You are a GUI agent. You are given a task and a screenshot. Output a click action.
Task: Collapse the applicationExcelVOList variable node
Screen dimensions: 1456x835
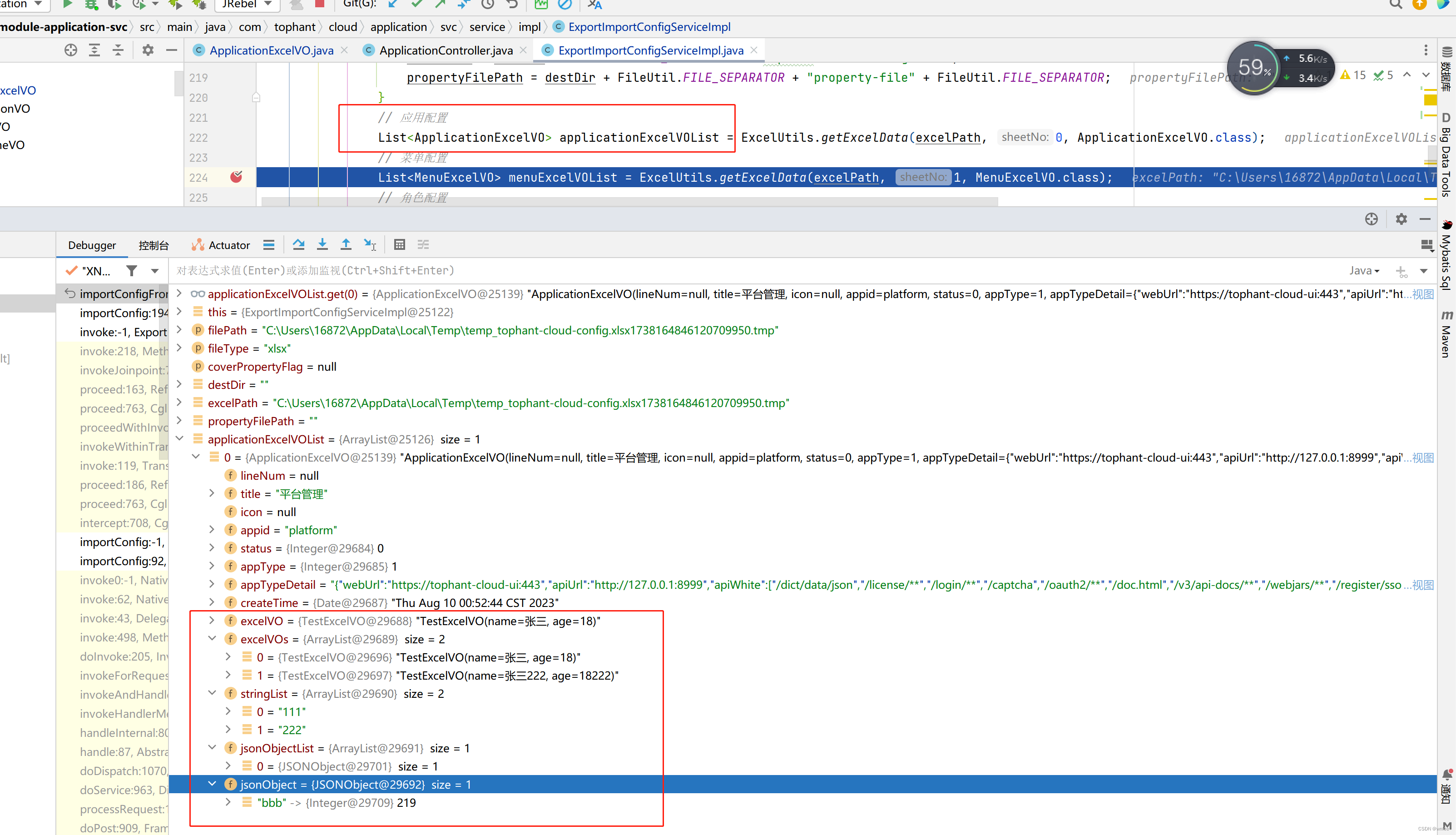point(179,439)
